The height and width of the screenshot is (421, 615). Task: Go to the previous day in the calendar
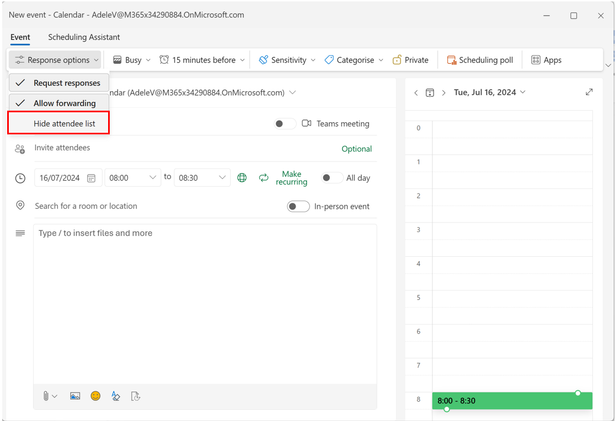click(416, 93)
